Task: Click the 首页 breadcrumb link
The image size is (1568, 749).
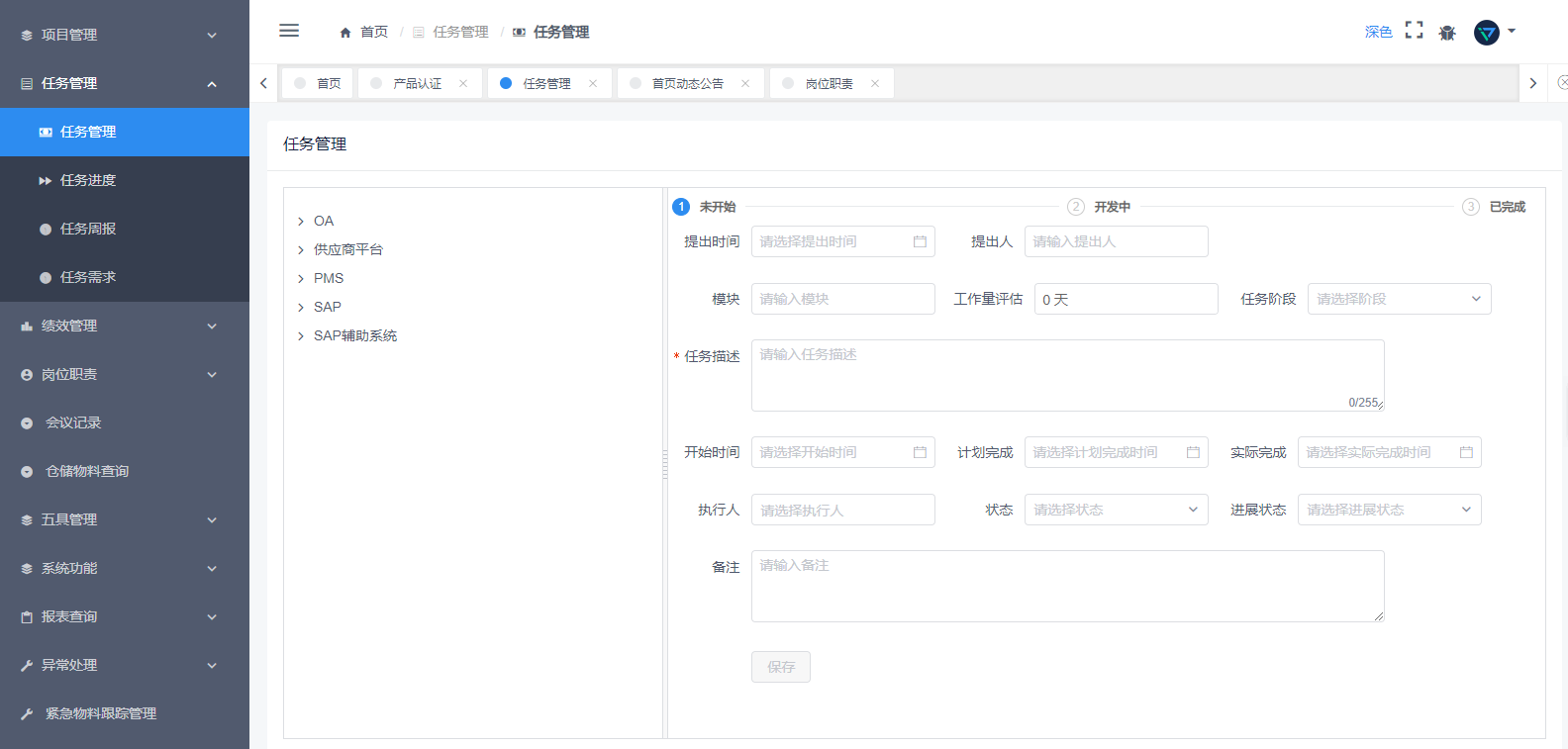Action: [x=374, y=33]
